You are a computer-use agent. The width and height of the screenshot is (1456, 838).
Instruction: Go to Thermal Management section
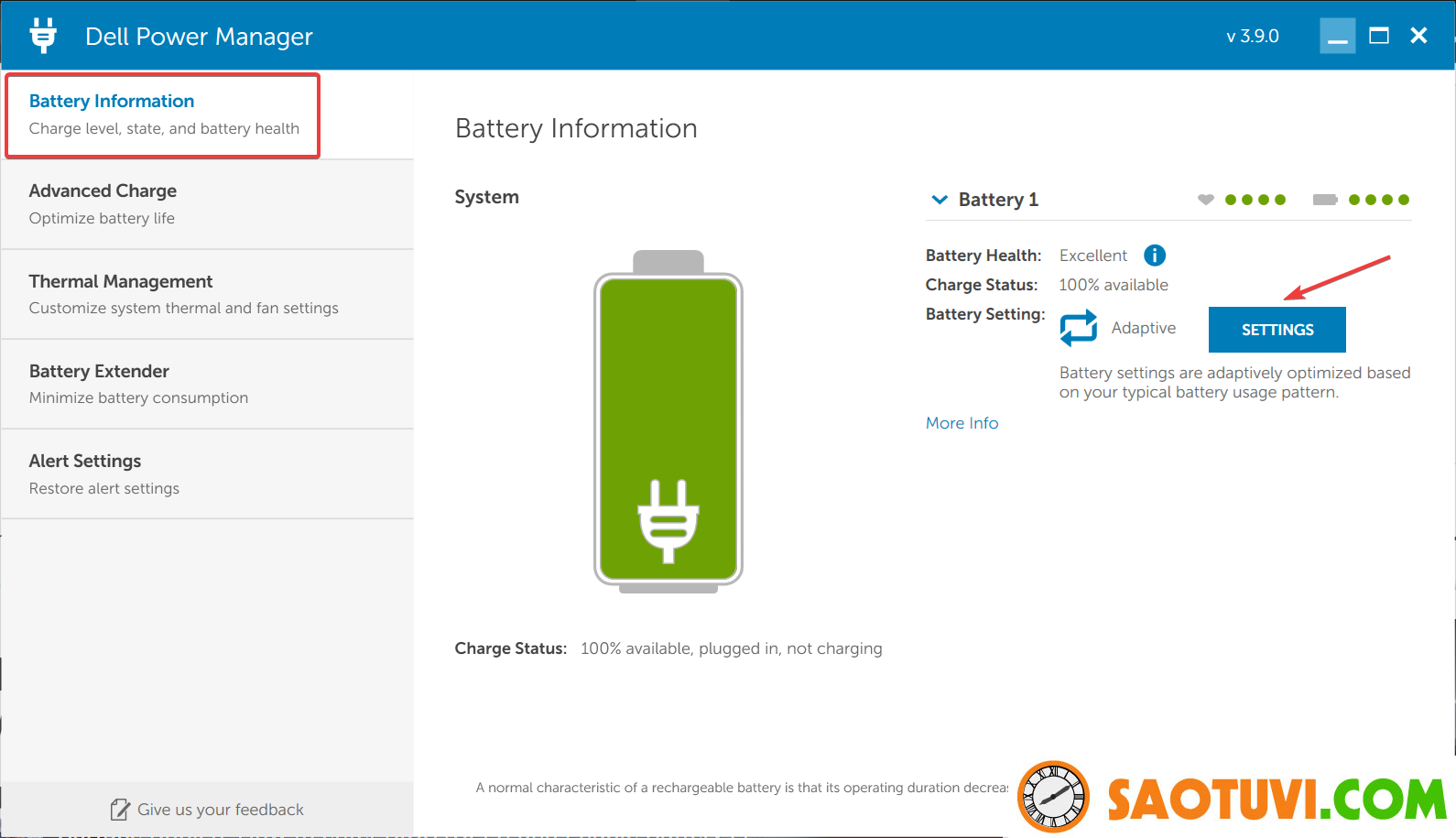tap(208, 294)
